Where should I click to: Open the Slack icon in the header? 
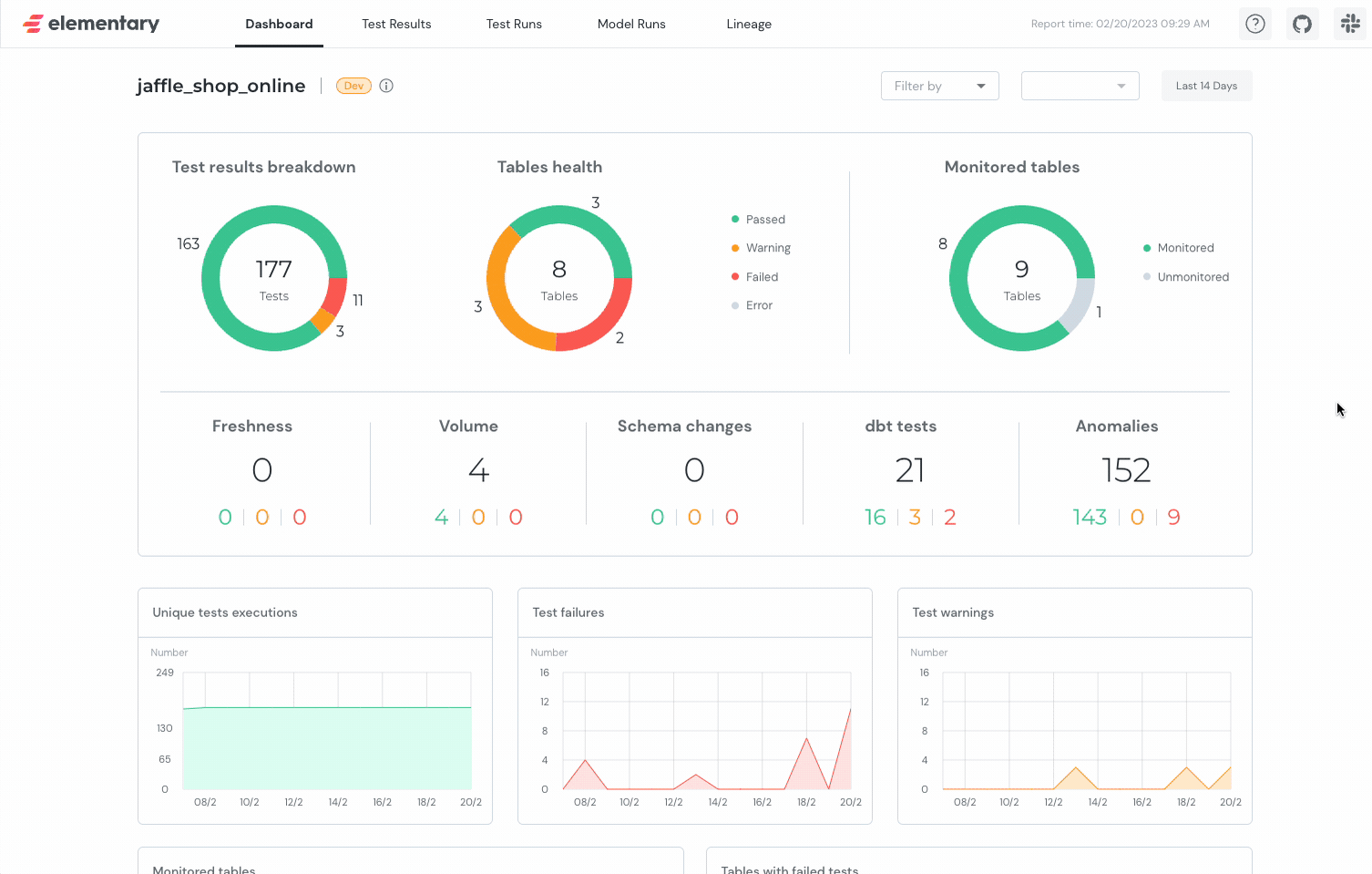(1350, 23)
